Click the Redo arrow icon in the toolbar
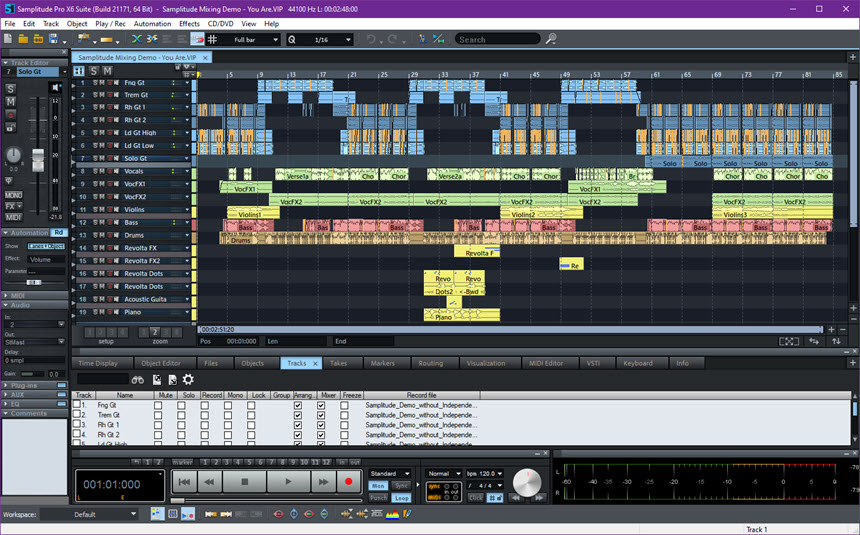This screenshot has width=860, height=535. pos(392,39)
